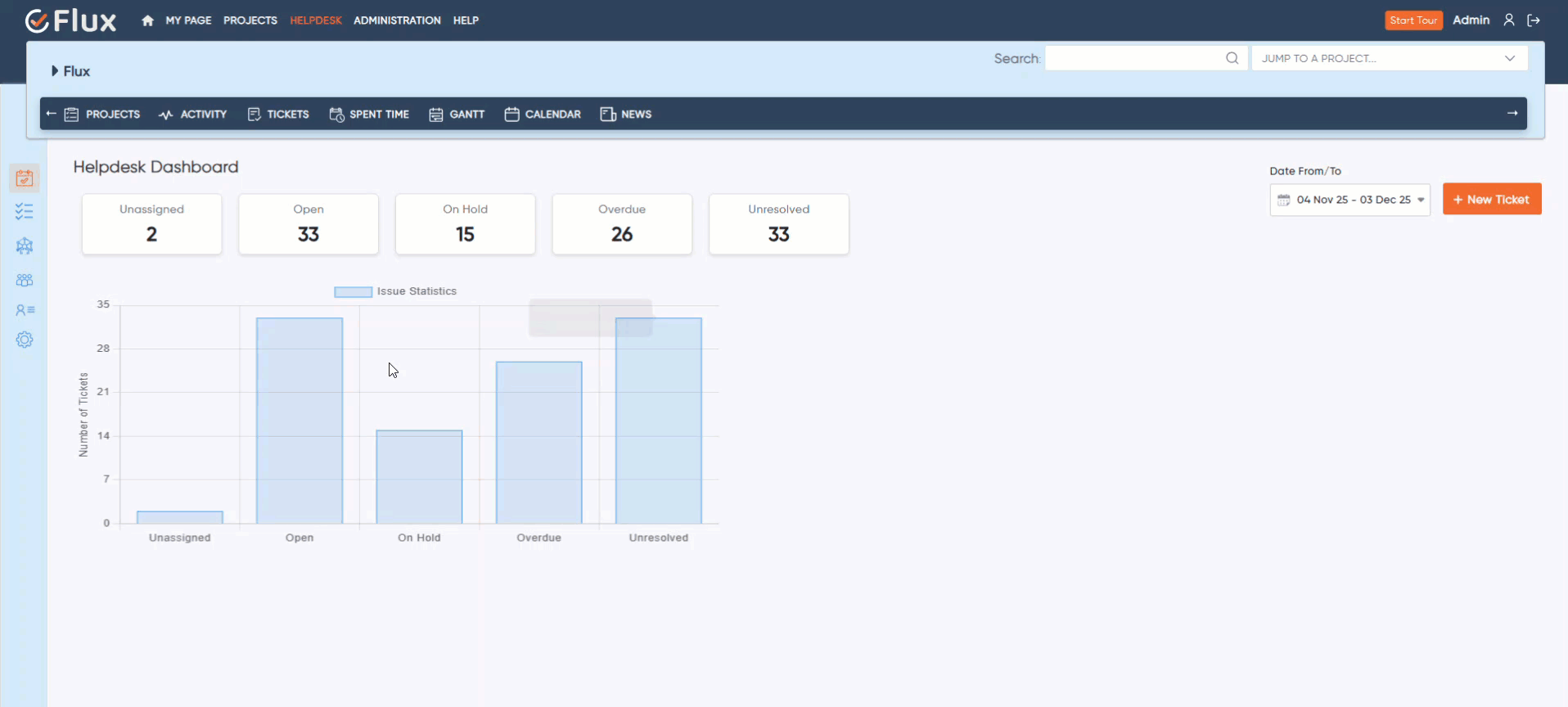1568x707 pixels.
Task: Click the Date From/To label
Action: point(1305,171)
